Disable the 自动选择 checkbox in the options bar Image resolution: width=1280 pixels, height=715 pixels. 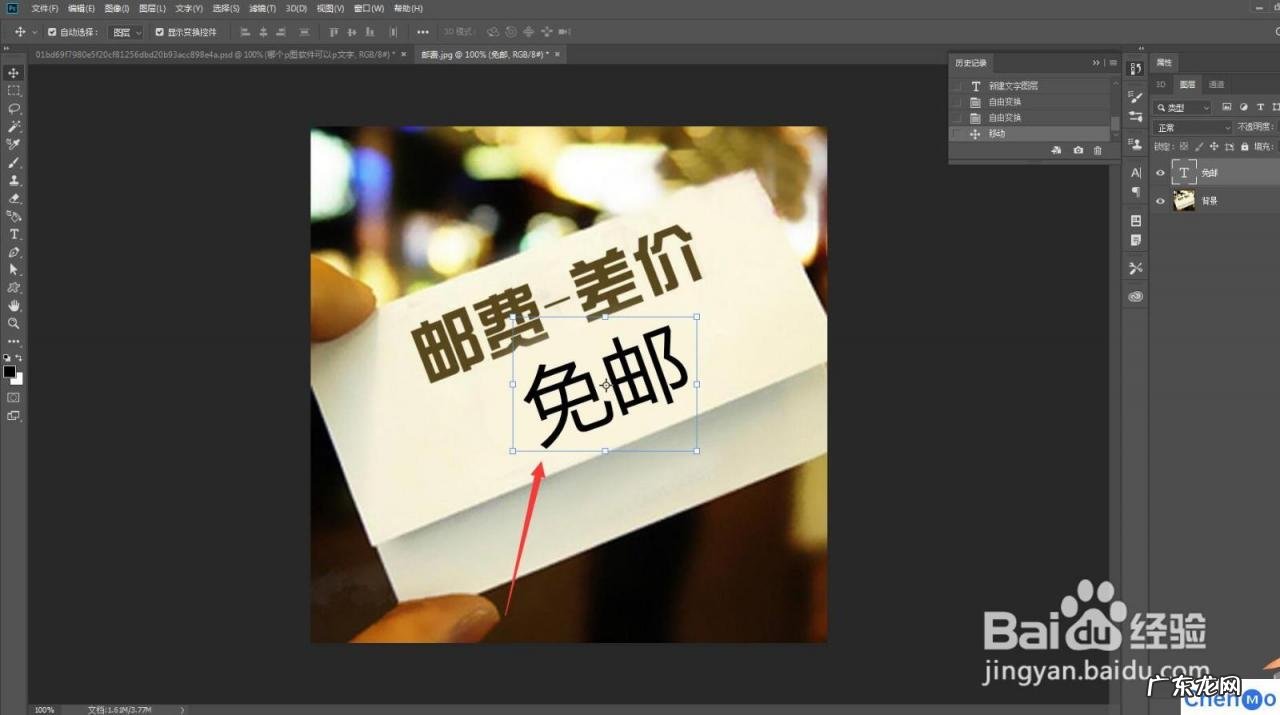52,31
